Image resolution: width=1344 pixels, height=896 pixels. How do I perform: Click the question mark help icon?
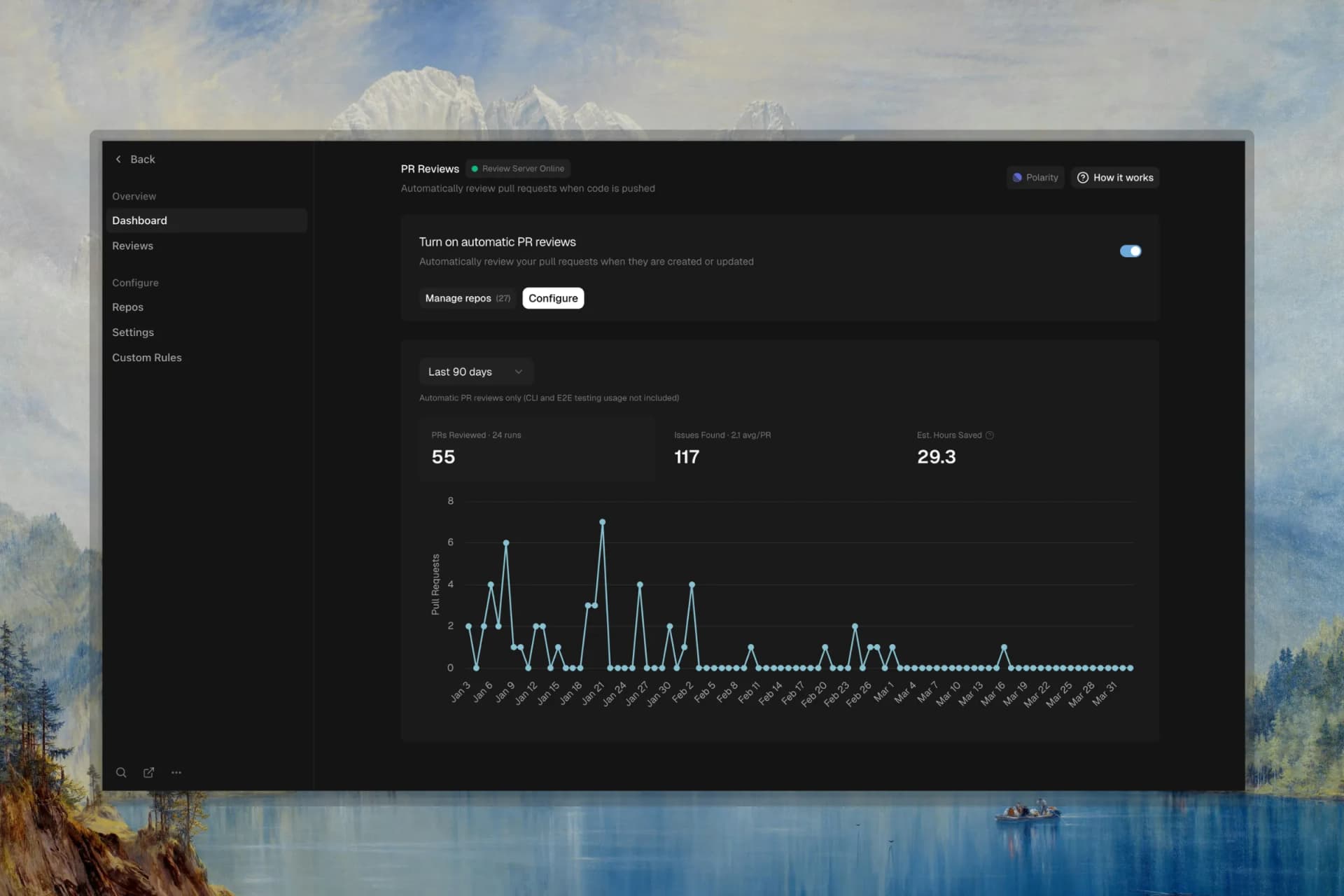coord(1084,177)
